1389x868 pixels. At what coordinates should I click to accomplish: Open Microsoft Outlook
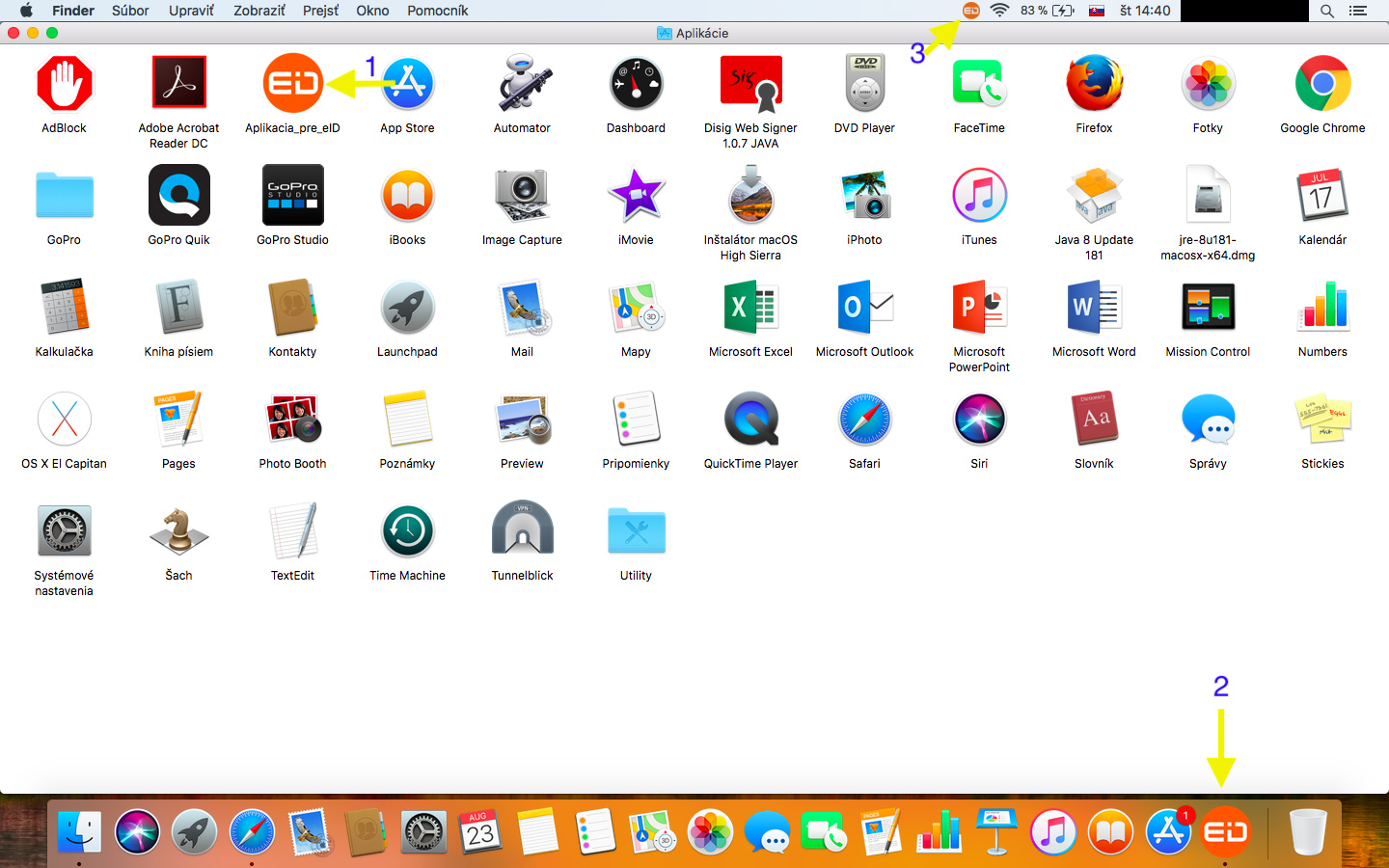(x=864, y=308)
